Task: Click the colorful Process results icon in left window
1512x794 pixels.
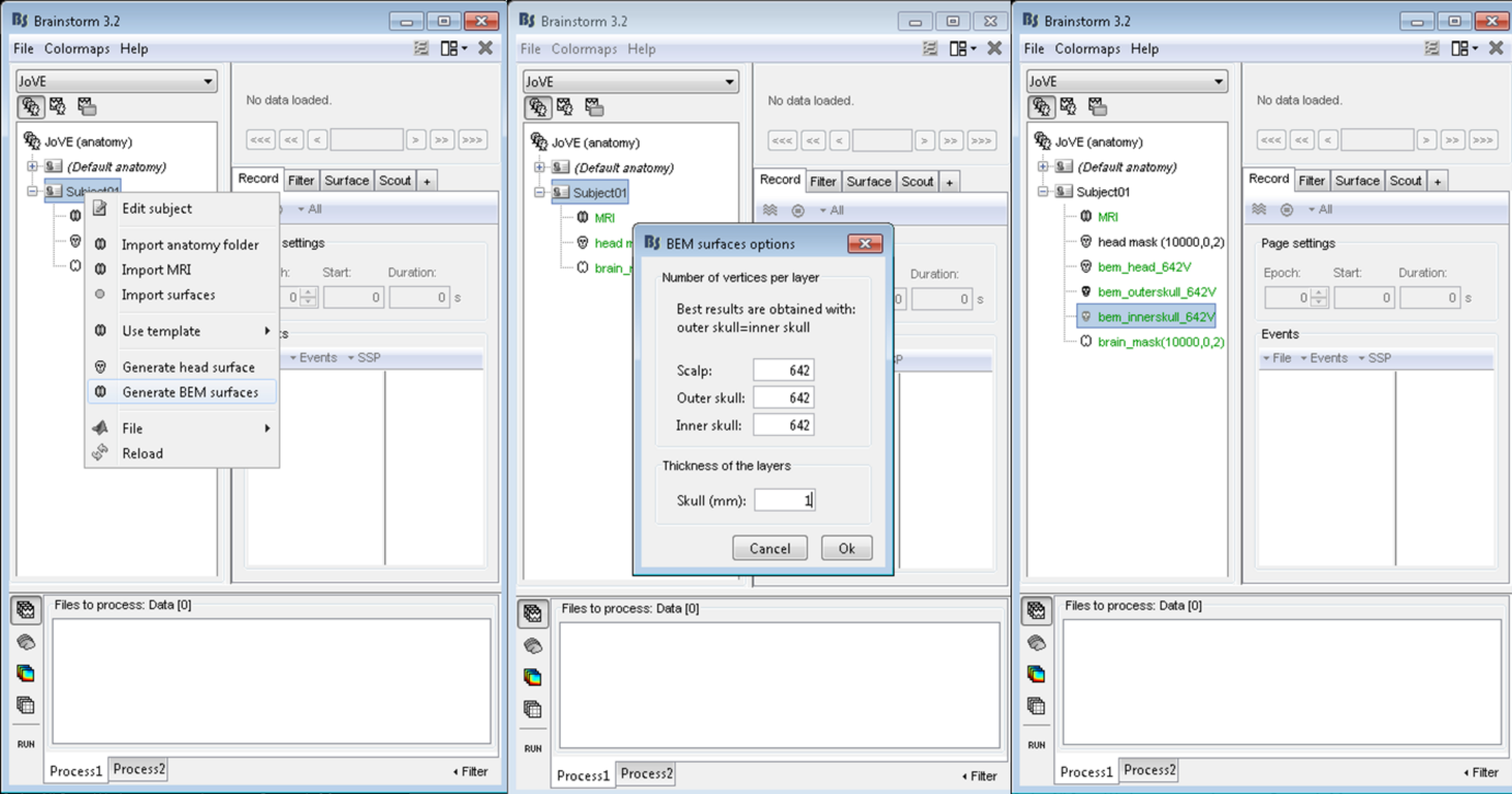Action: point(26,673)
